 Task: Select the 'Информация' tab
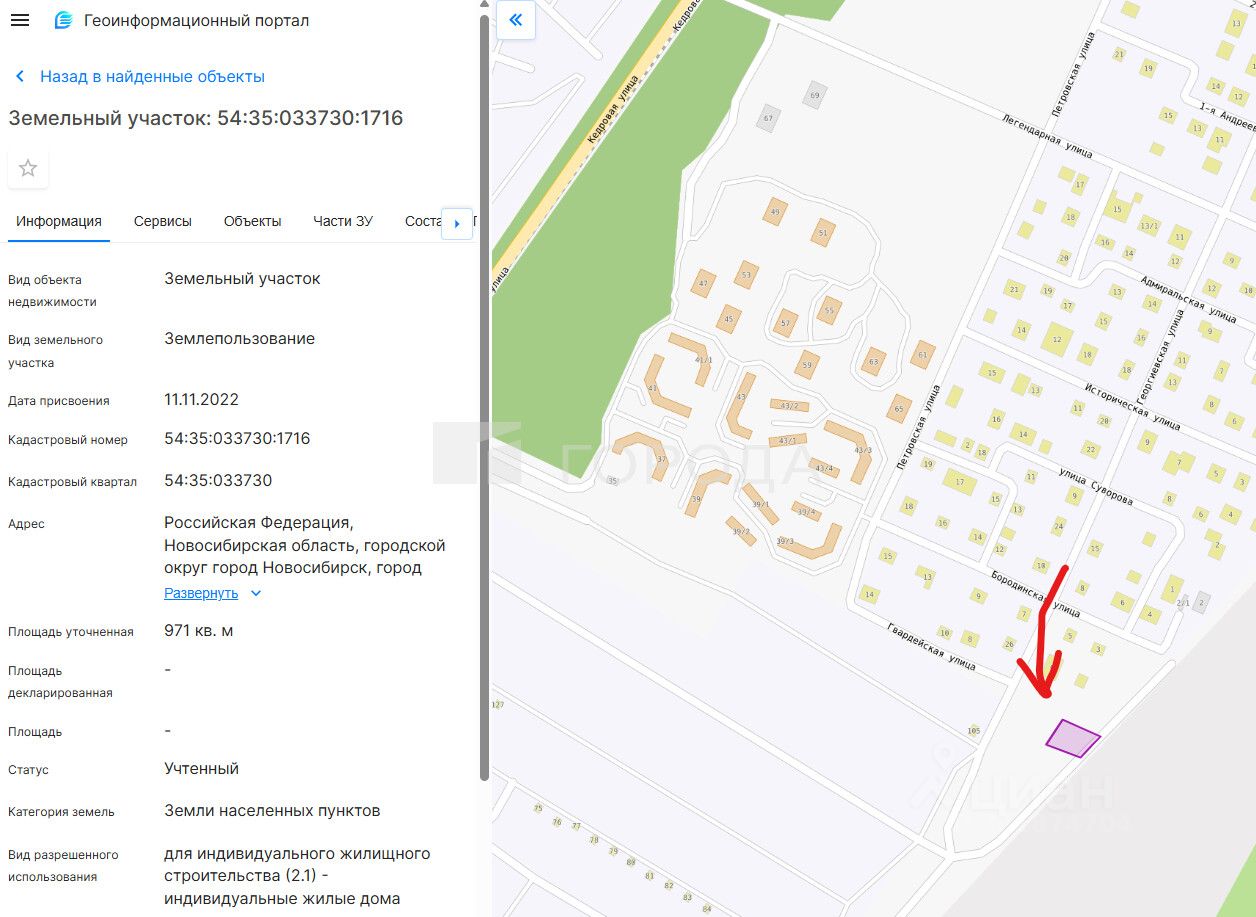point(58,221)
